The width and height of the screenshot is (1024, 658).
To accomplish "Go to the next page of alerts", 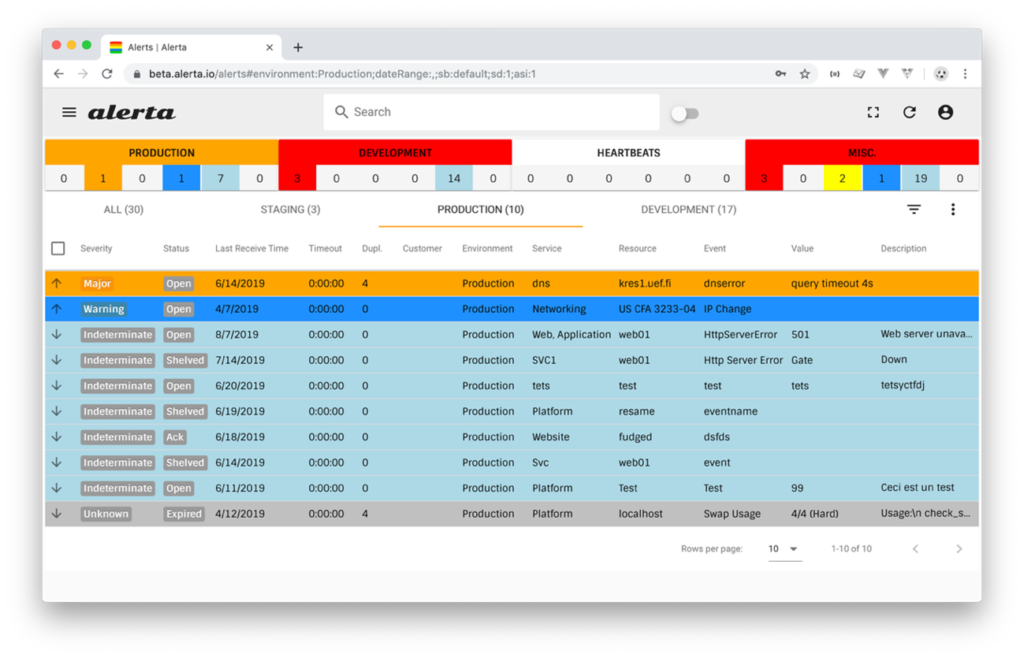I will tap(959, 549).
